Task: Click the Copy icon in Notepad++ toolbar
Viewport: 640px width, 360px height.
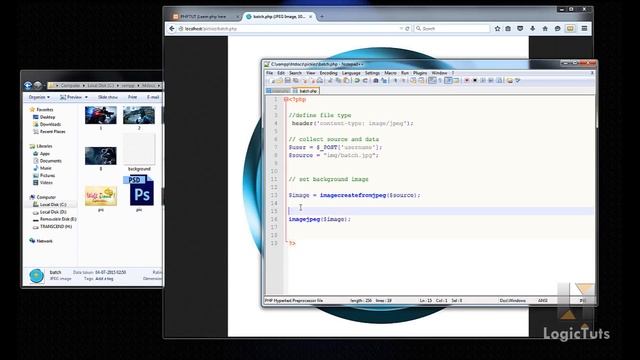Action: pos(338,81)
